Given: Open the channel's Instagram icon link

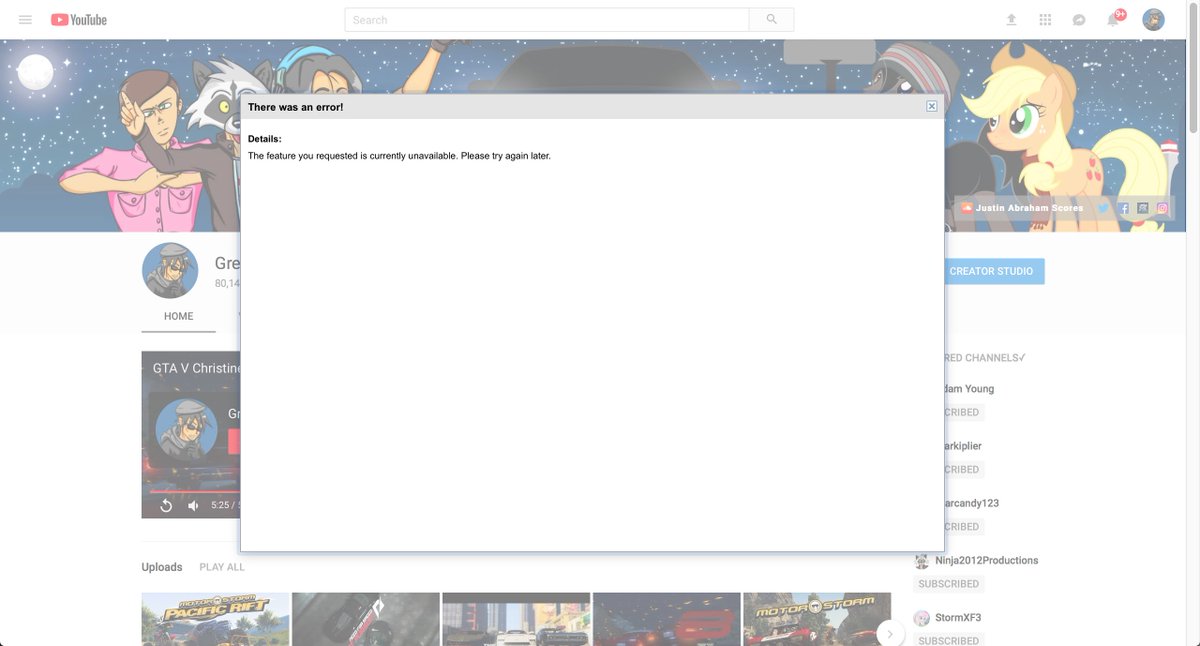Looking at the screenshot, I should coord(1162,208).
